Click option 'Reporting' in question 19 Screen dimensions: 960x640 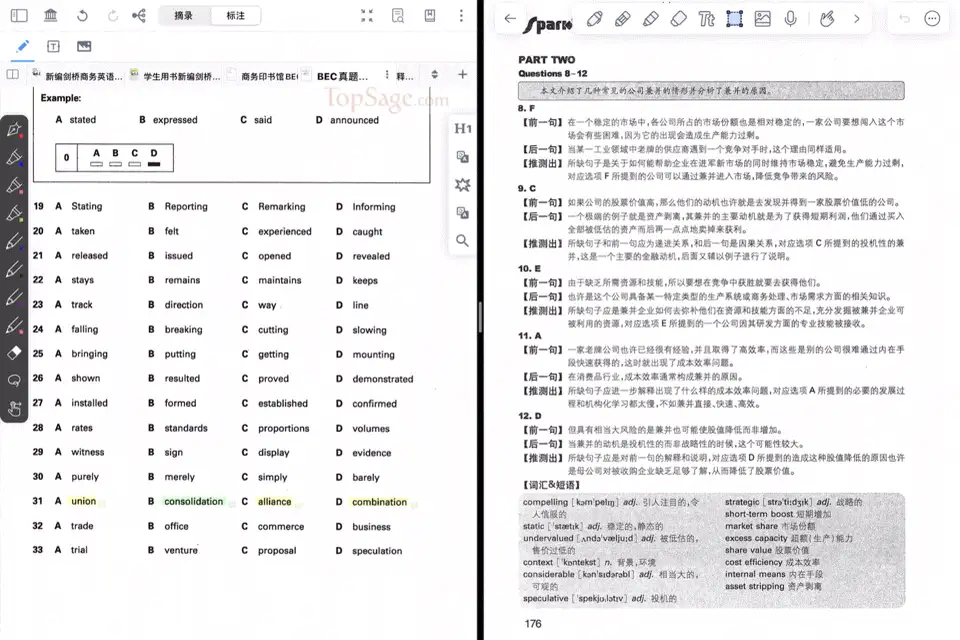186,206
